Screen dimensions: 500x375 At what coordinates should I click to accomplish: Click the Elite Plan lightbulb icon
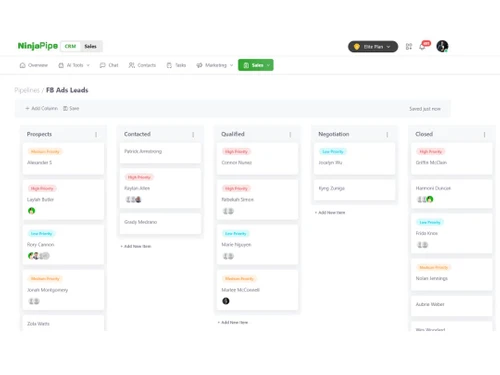[x=357, y=47]
